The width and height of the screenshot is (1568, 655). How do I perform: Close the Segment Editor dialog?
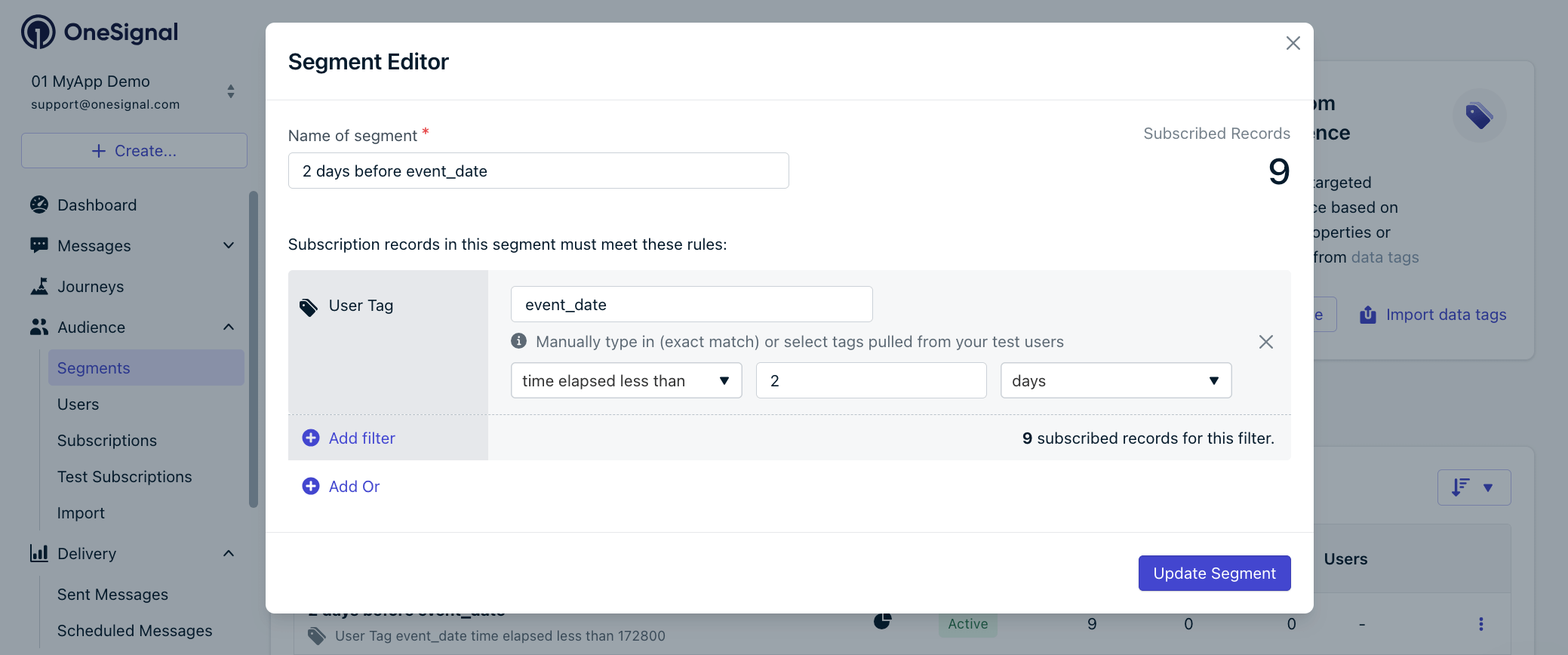(x=1293, y=43)
